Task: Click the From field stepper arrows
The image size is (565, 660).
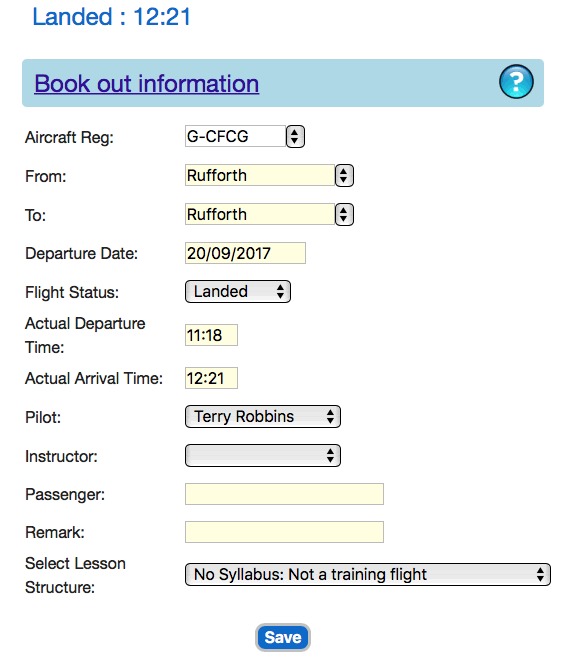Action: point(344,176)
